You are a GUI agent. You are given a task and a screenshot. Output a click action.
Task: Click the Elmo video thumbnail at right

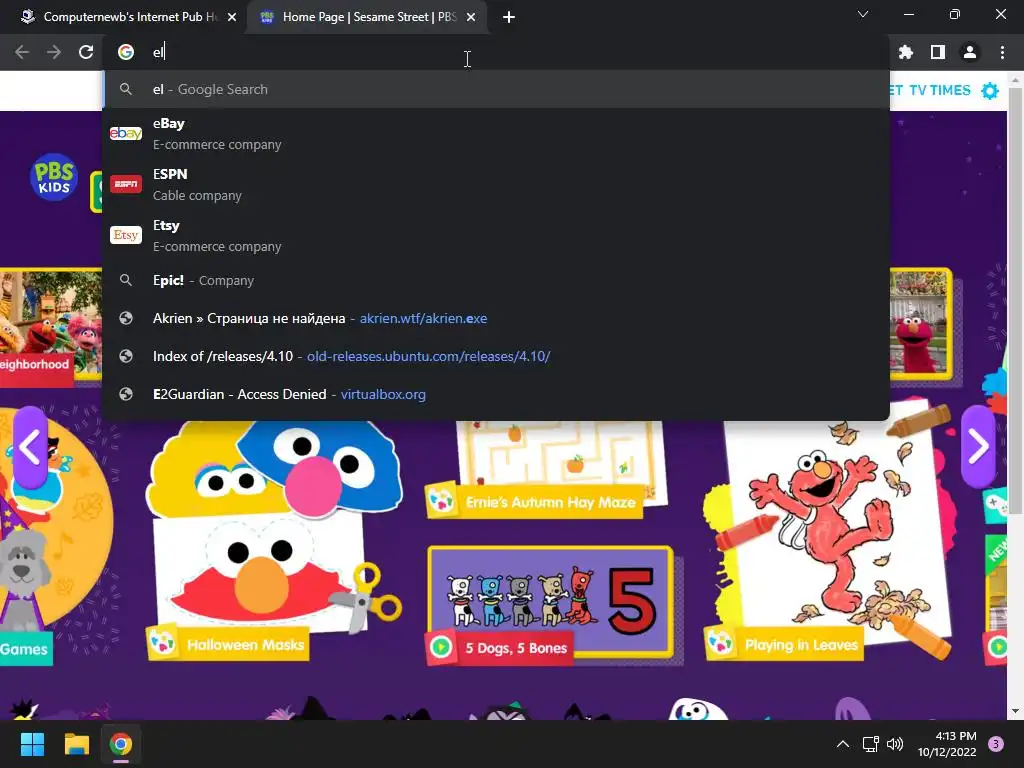click(x=921, y=323)
